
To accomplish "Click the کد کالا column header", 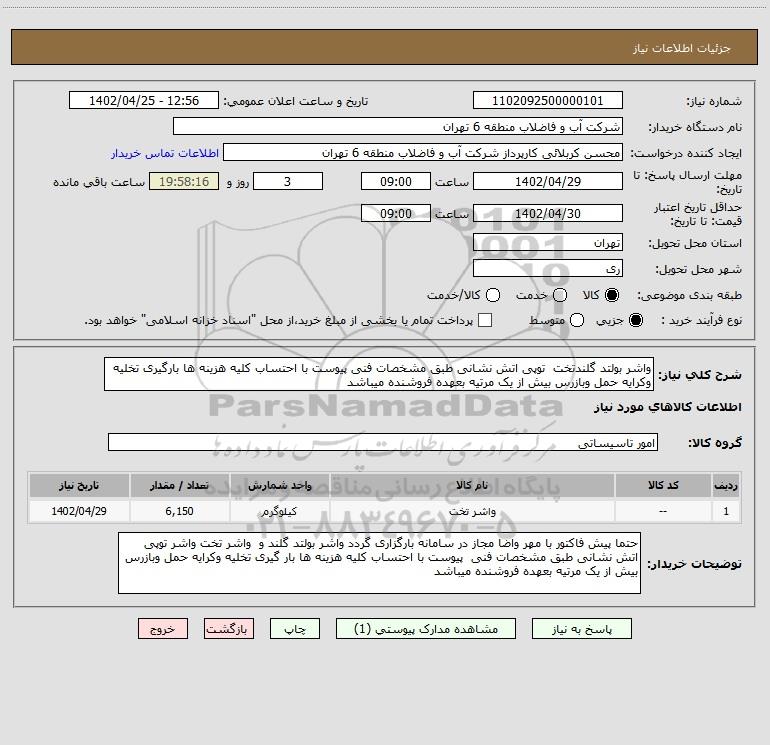I will (663, 486).
